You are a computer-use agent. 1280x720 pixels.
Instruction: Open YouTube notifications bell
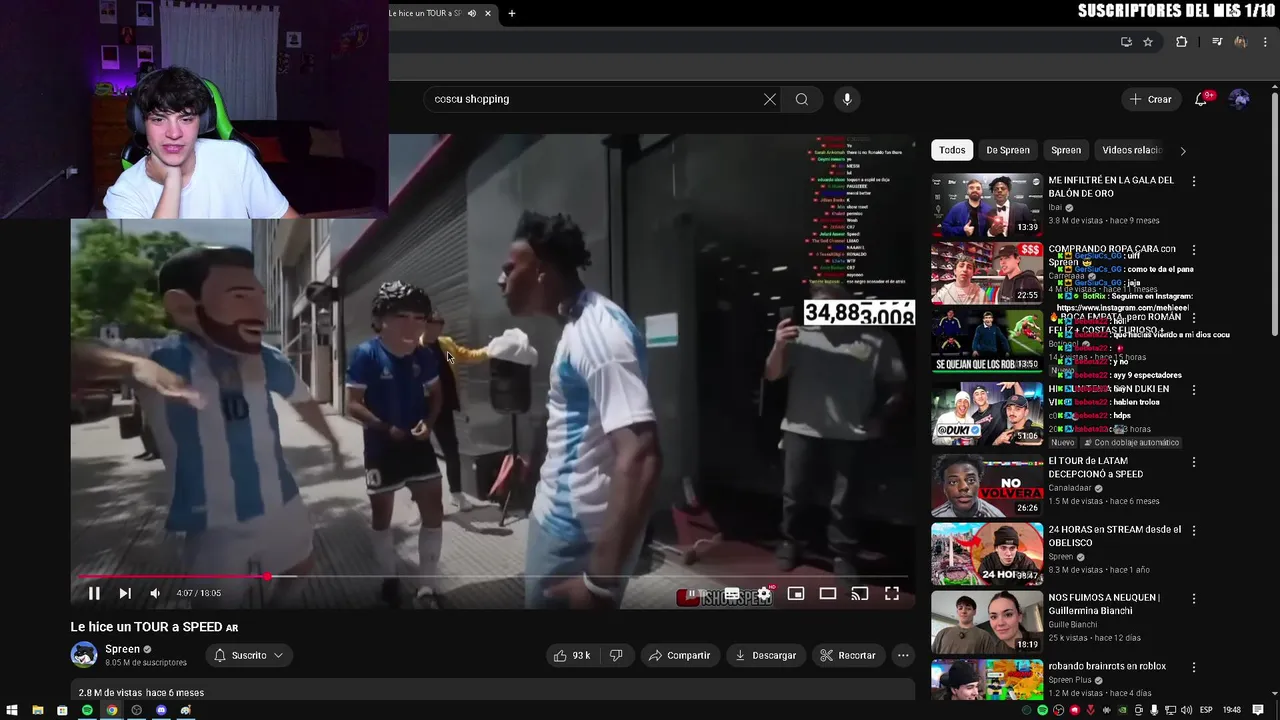coord(1201,99)
